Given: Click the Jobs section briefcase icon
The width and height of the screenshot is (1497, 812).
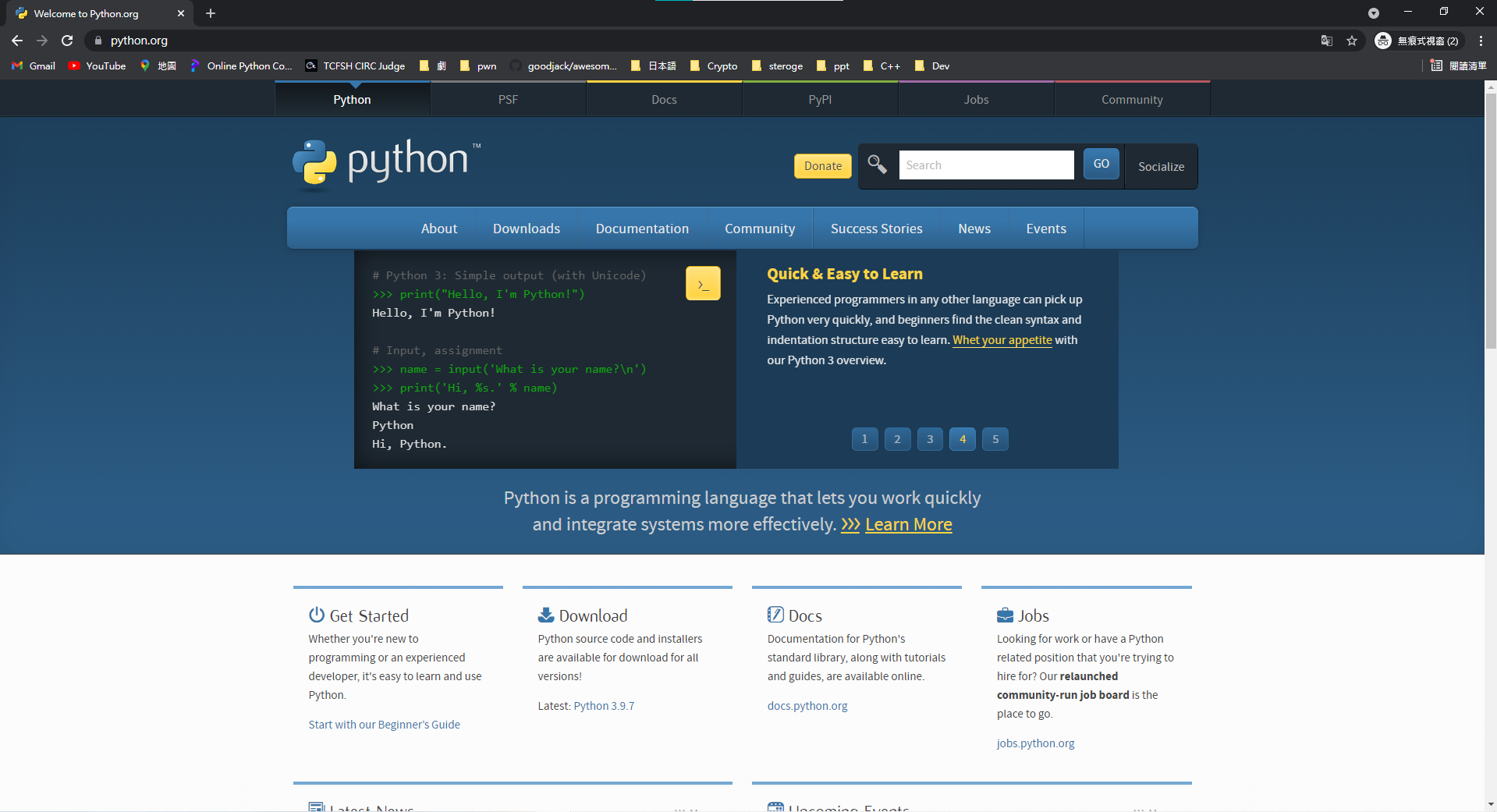Looking at the screenshot, I should [1006, 615].
